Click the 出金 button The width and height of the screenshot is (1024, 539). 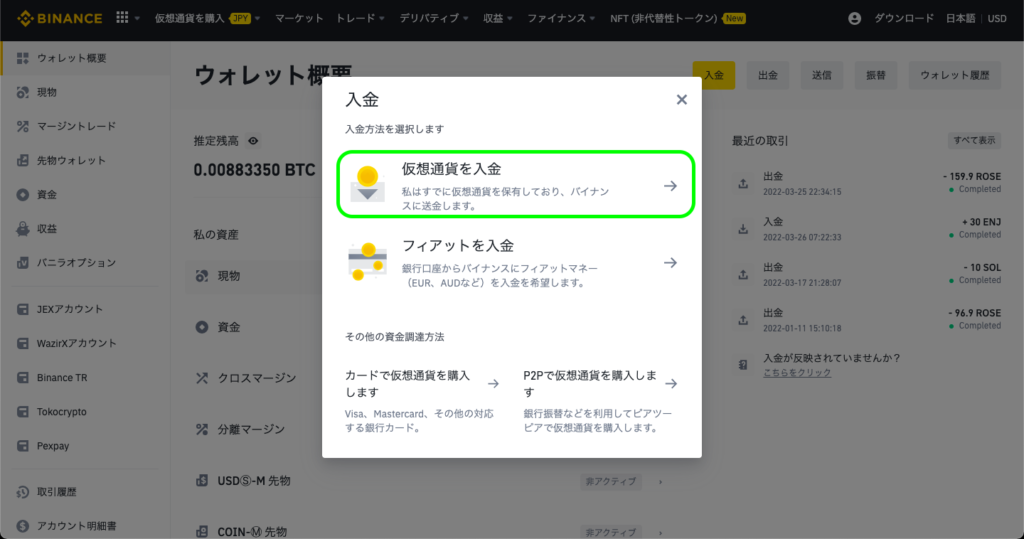click(x=767, y=75)
